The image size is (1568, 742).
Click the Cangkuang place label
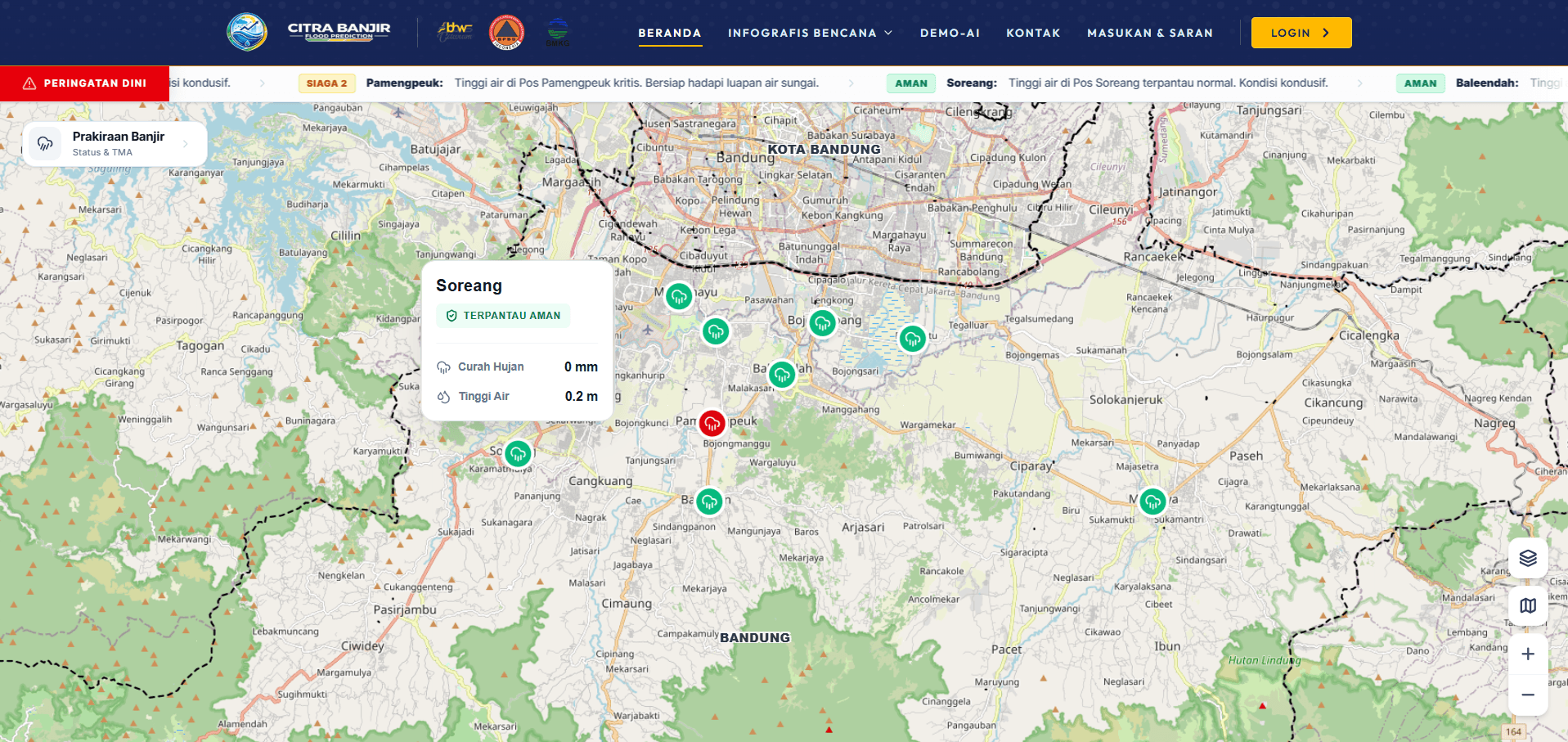point(600,481)
